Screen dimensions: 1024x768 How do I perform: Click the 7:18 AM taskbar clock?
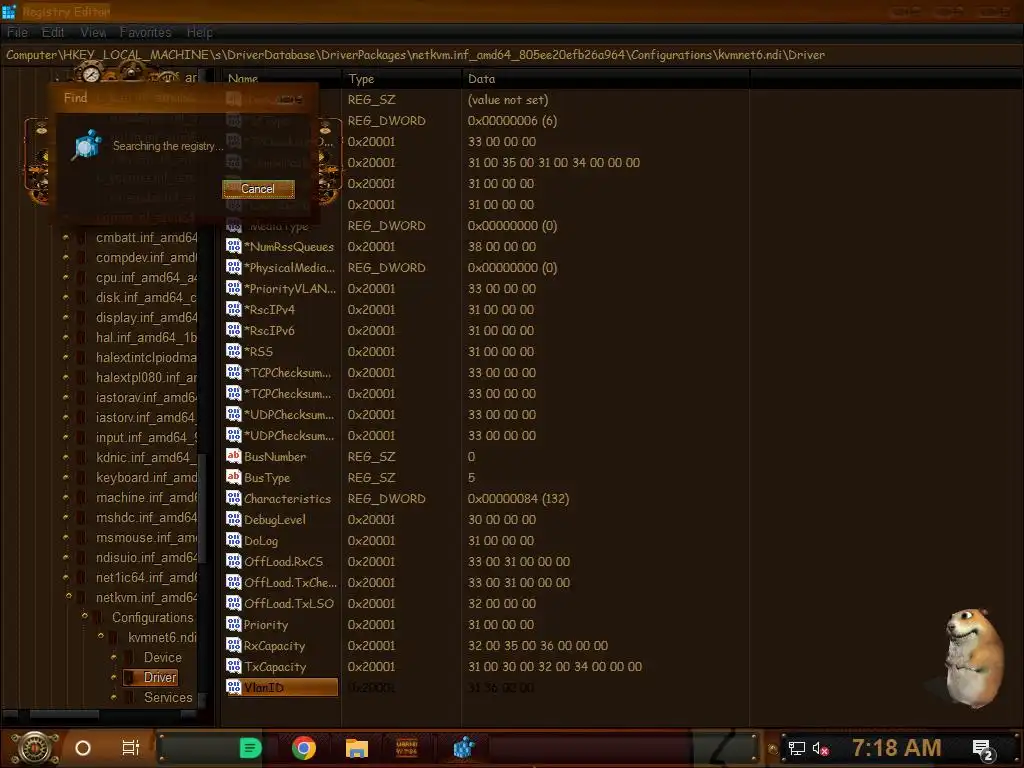pos(897,748)
